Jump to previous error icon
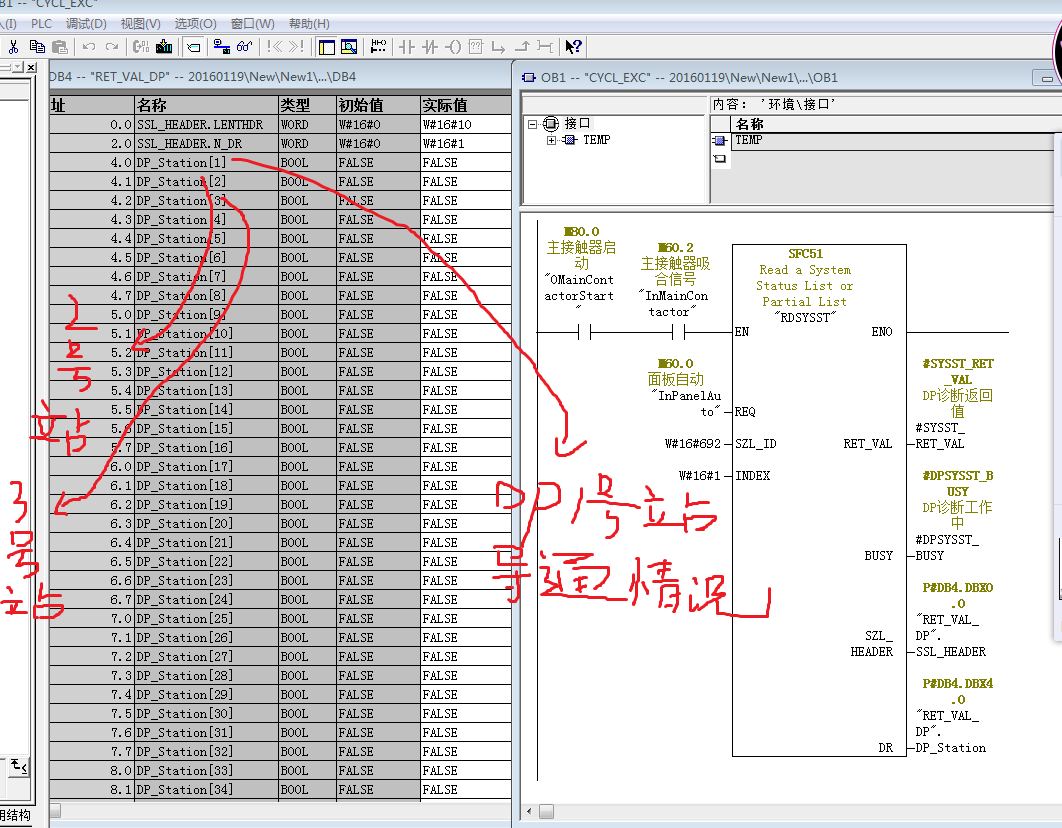The image size is (1062, 828). 274,47
